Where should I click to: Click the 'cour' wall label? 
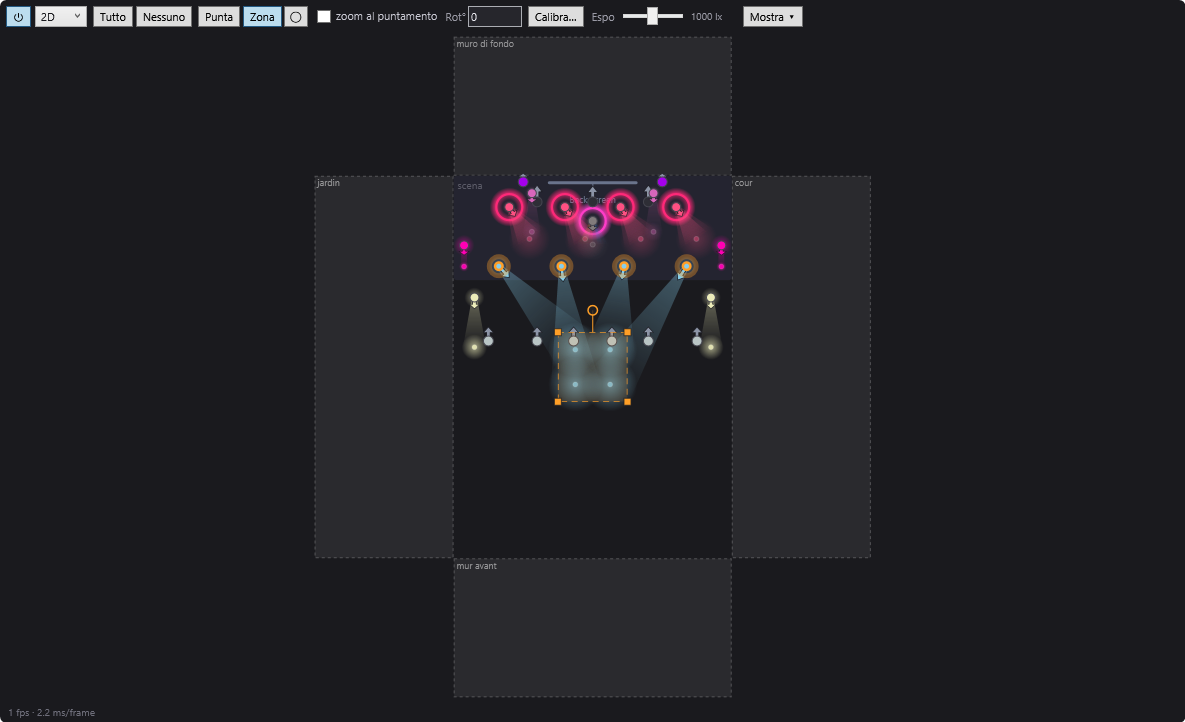(744, 183)
